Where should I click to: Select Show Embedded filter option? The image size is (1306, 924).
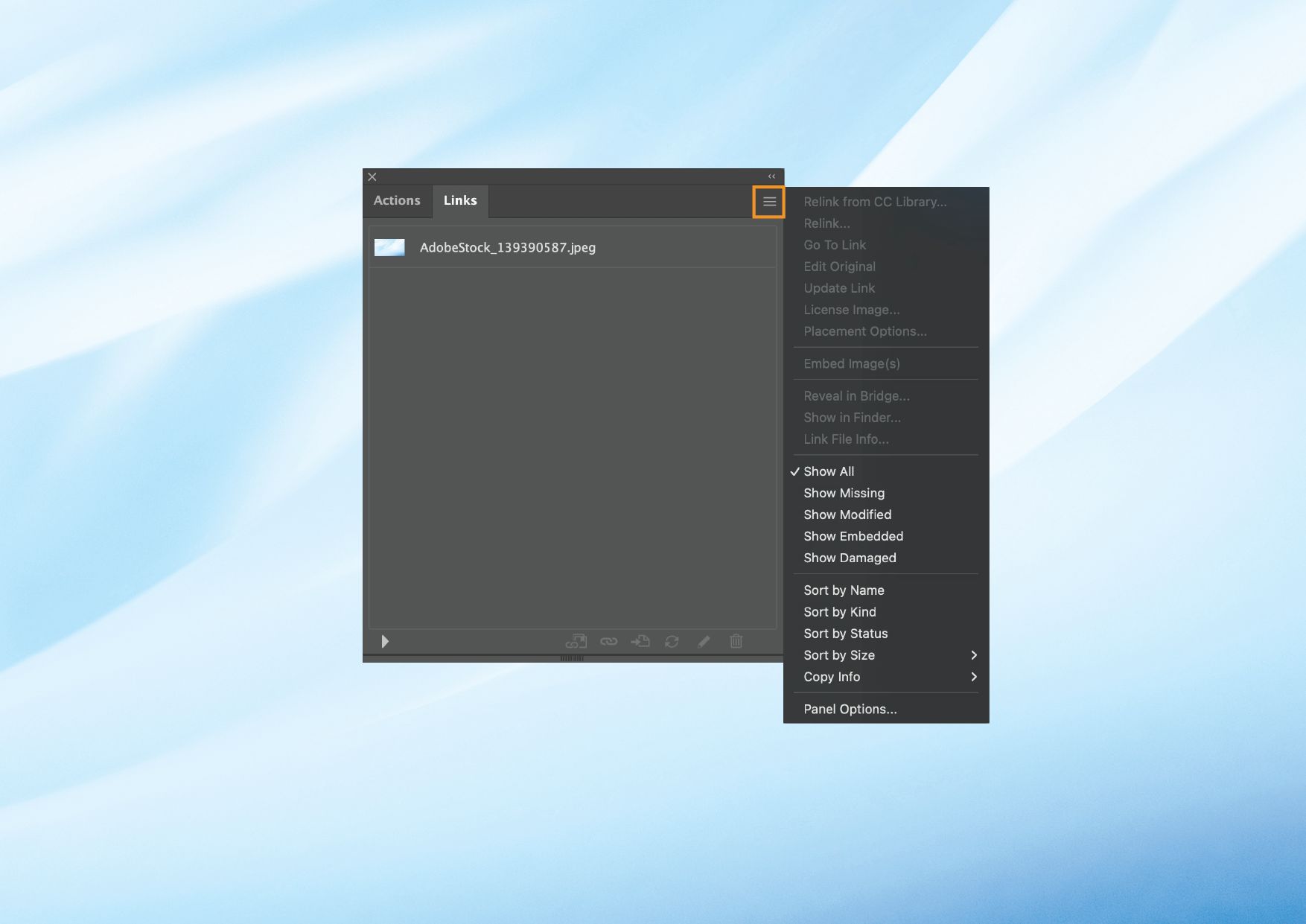tap(886, 536)
